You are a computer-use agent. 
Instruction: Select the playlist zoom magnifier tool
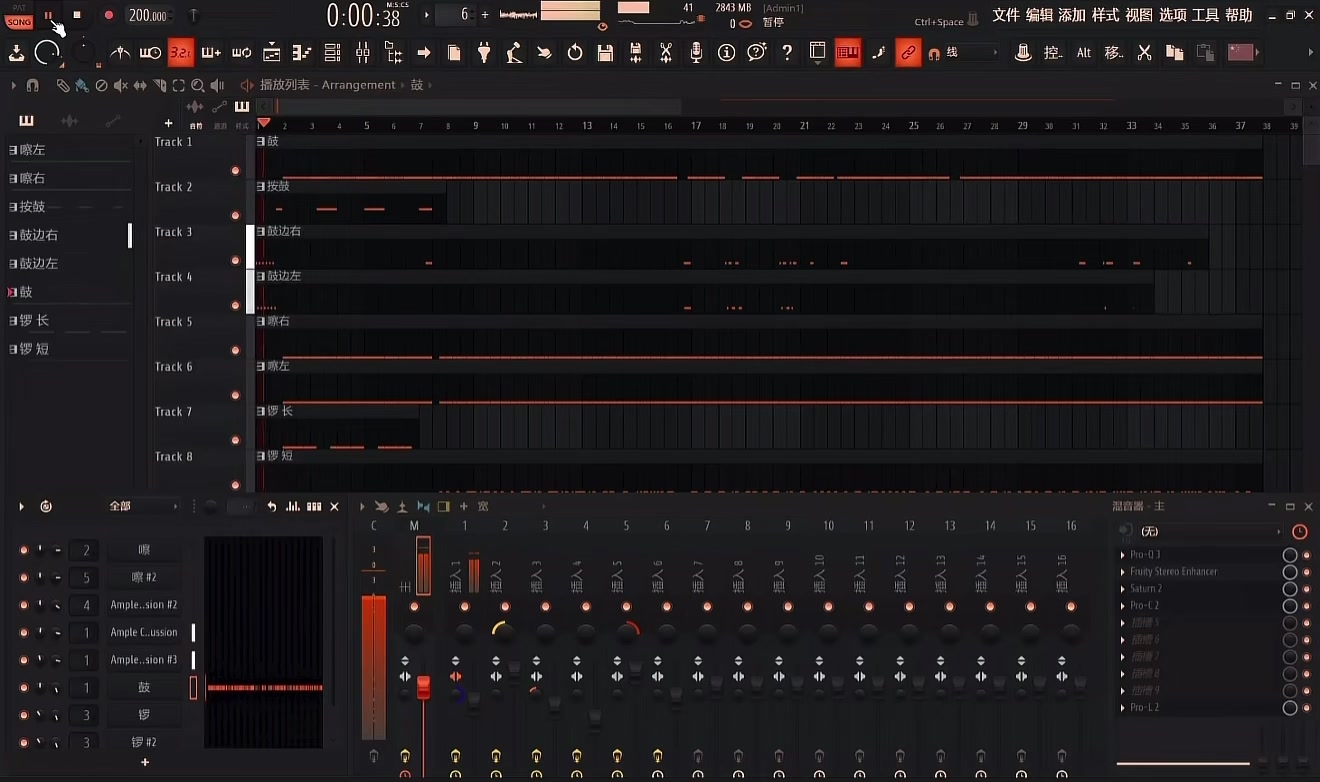[198, 86]
